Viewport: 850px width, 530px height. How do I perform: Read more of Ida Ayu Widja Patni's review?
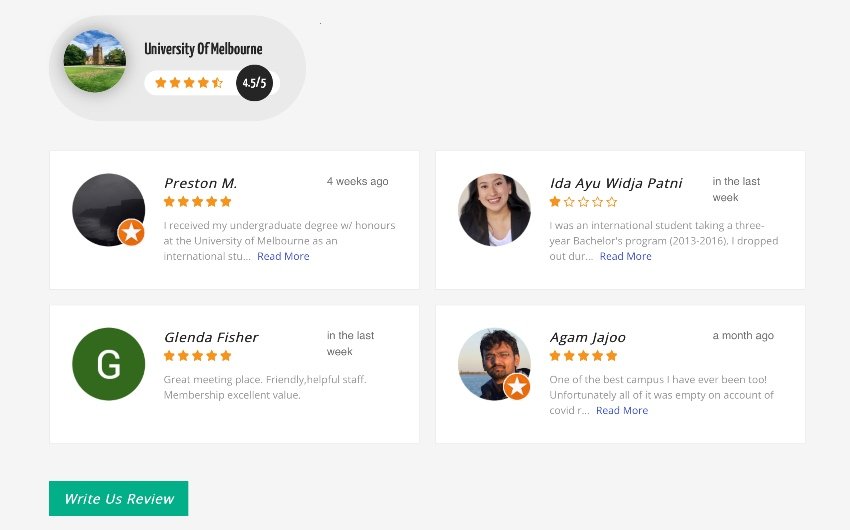coord(626,256)
